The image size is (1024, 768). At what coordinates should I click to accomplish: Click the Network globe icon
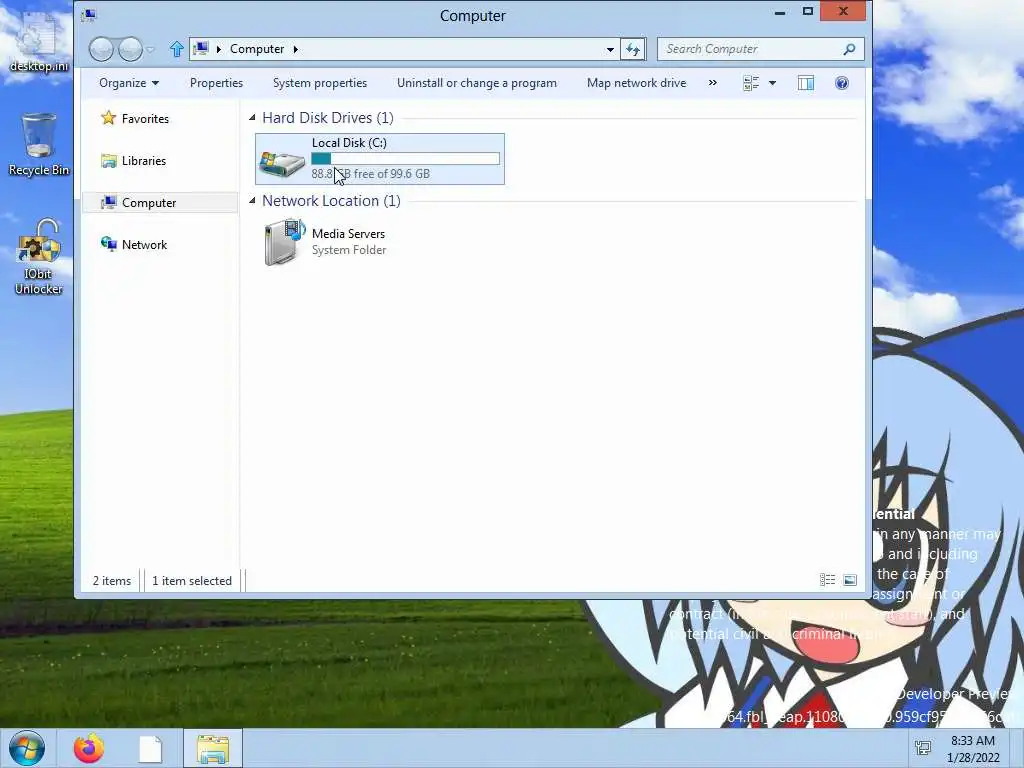coord(108,244)
